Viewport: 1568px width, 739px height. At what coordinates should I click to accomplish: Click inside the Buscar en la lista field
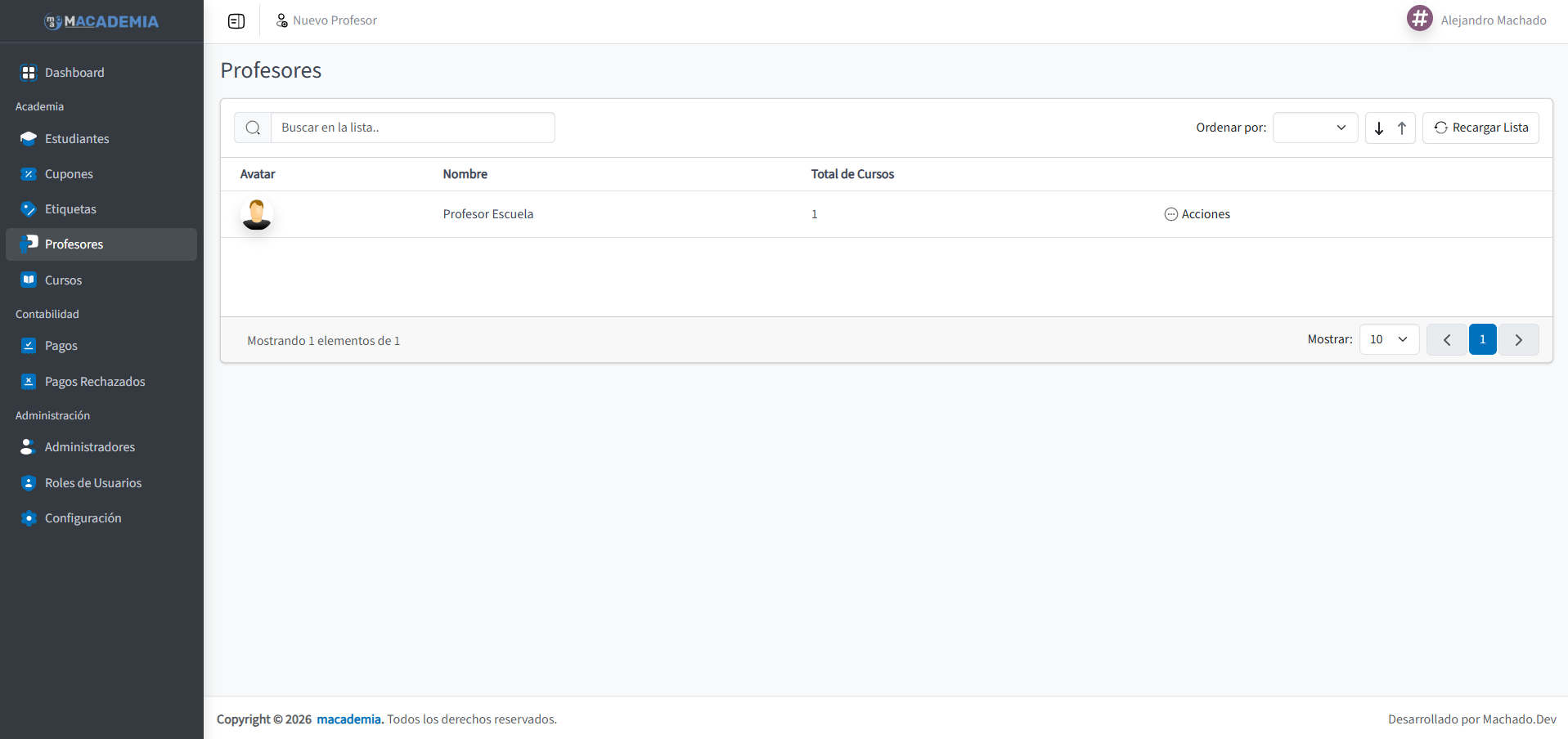[x=413, y=128]
